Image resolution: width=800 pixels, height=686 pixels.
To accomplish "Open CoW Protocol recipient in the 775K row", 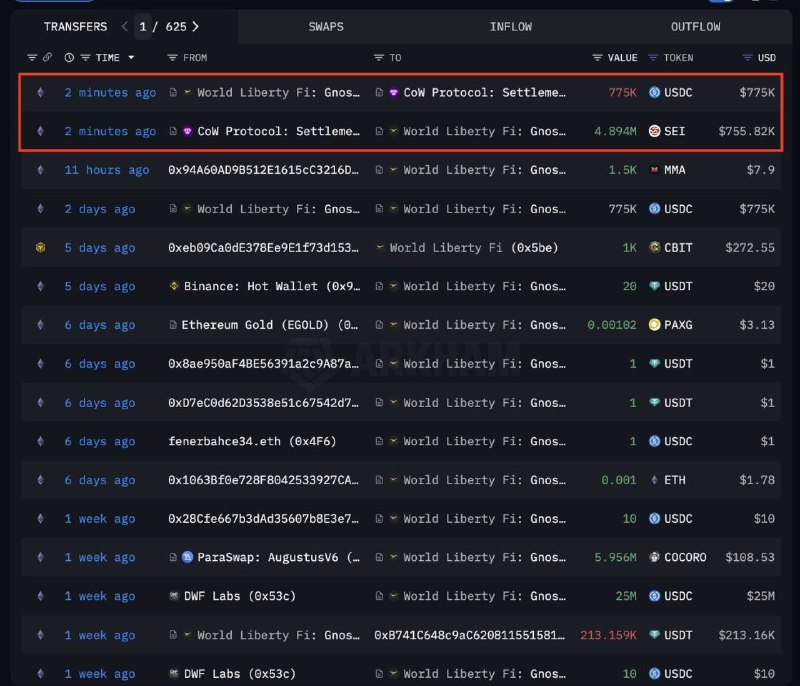I will pos(484,92).
